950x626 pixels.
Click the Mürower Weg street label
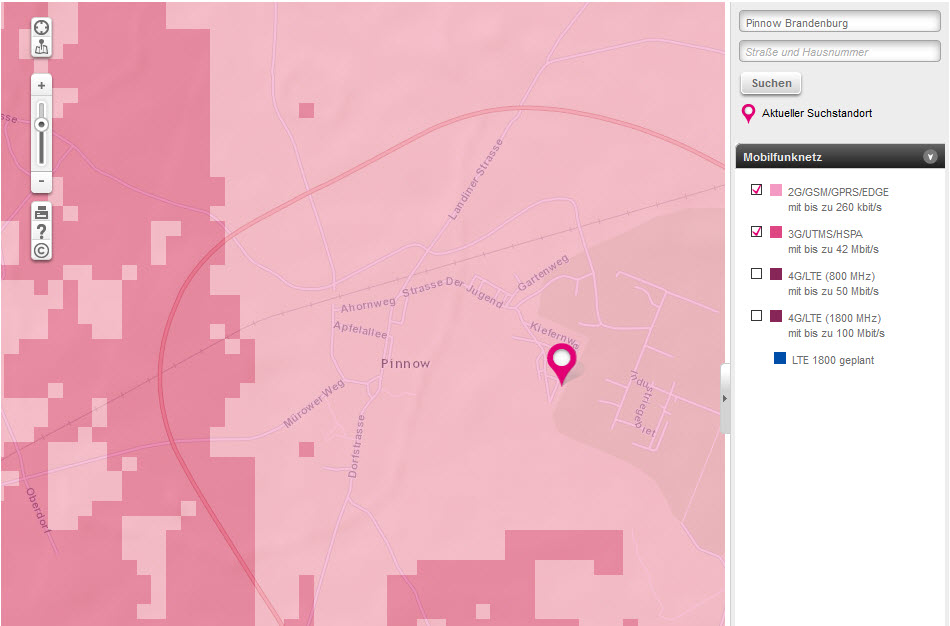[314, 403]
